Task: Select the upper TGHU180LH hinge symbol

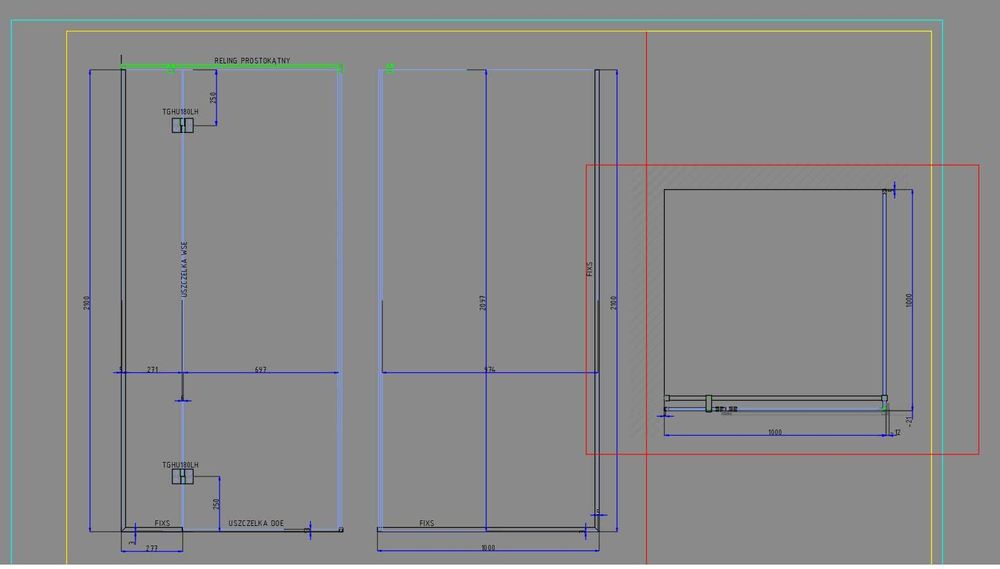Action: tap(182, 125)
